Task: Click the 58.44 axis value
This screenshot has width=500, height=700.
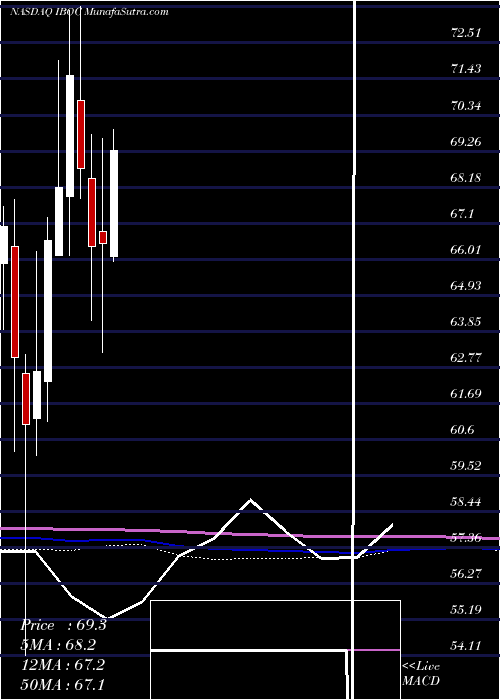Action: [466, 502]
